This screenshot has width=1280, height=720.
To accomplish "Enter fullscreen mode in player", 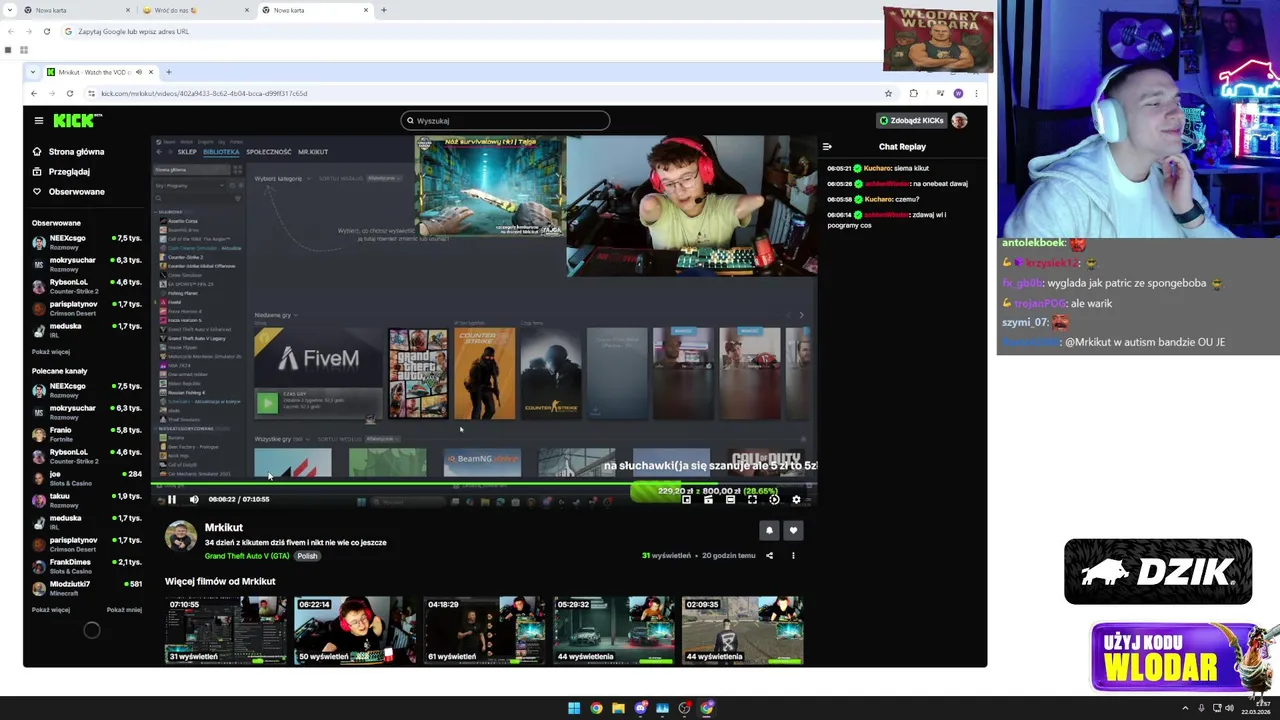I will [752, 500].
